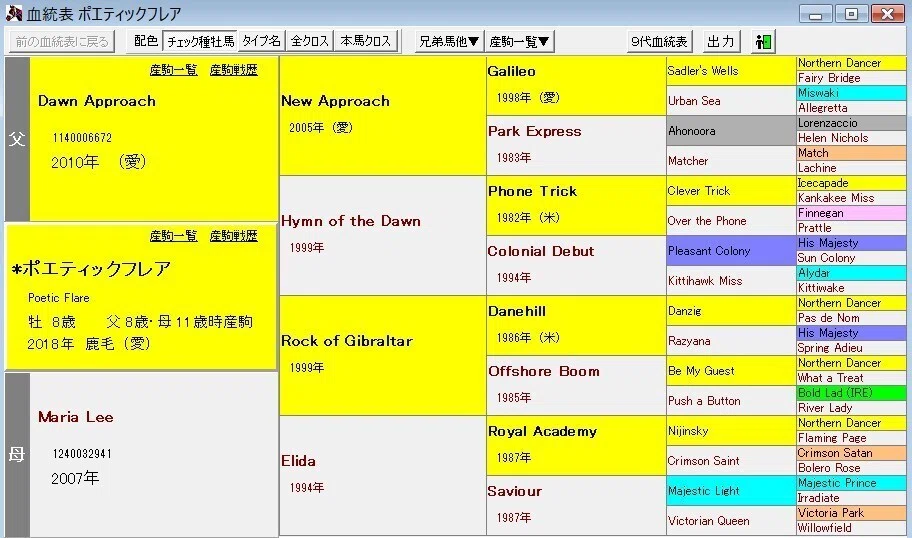Image resolution: width=912 pixels, height=538 pixels.
Task: Click the cyan Majestic Light cell
Action: pos(731,491)
